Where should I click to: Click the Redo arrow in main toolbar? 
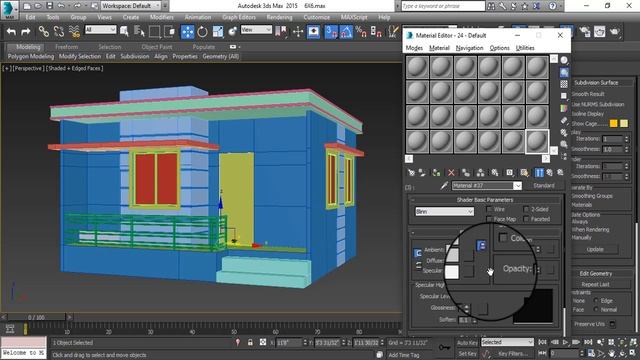26,31
